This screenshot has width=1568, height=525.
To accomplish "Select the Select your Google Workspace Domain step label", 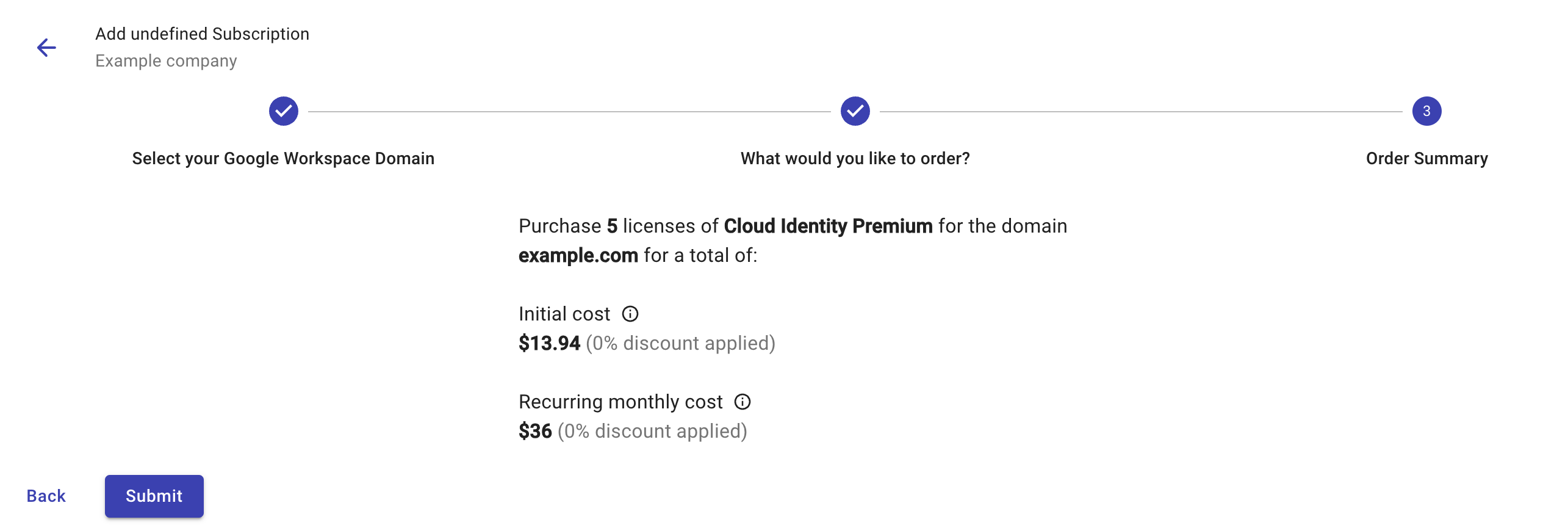I will (282, 159).
